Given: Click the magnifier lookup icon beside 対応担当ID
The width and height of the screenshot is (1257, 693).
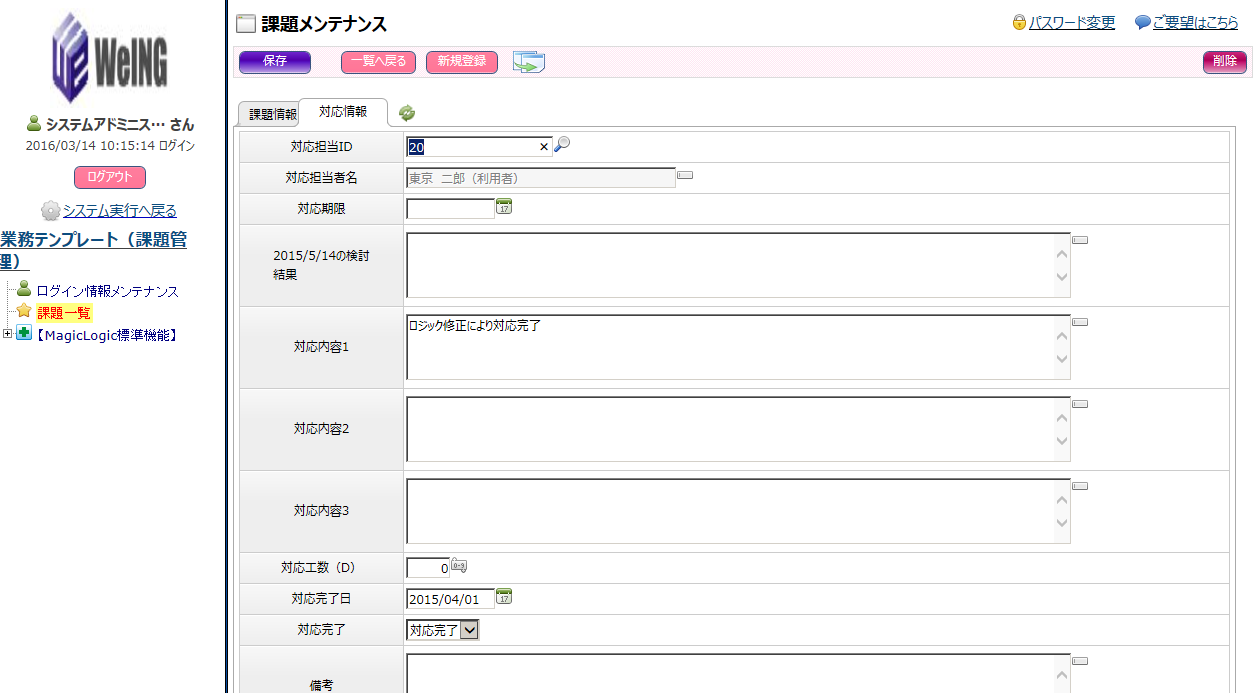Looking at the screenshot, I should [x=562, y=145].
